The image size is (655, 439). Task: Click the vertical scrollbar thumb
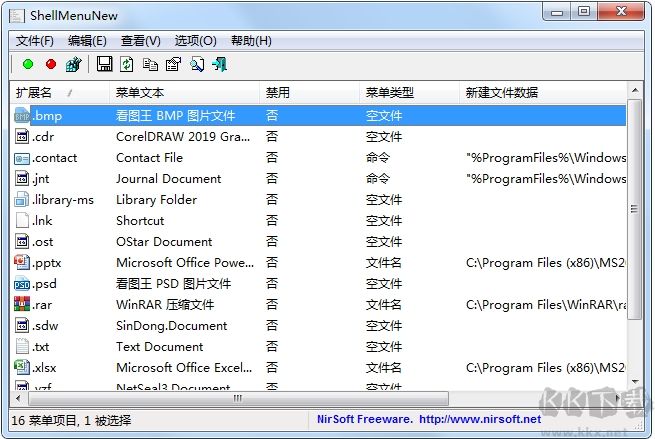tap(635, 209)
